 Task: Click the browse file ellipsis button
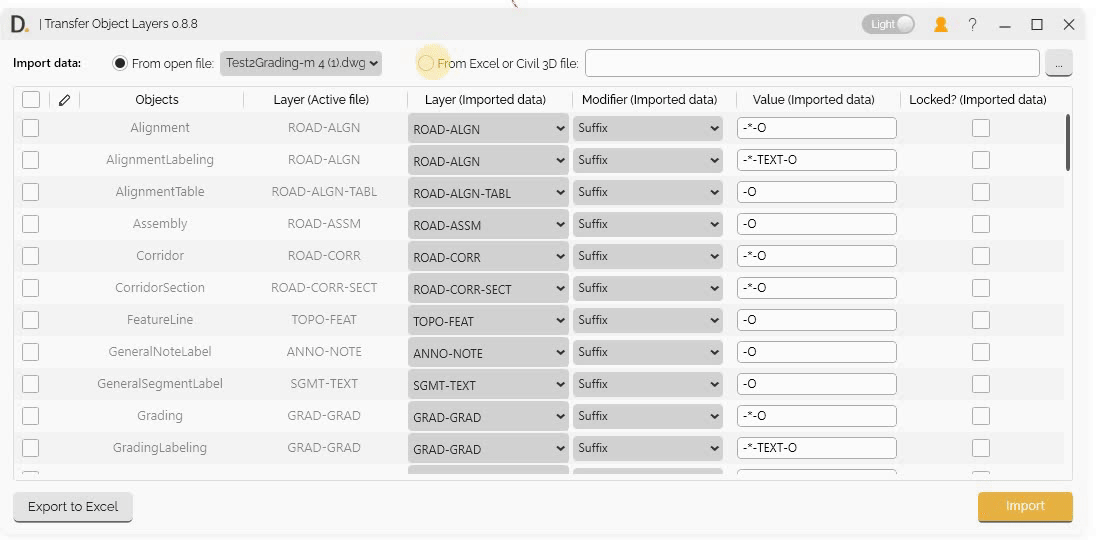[1059, 63]
